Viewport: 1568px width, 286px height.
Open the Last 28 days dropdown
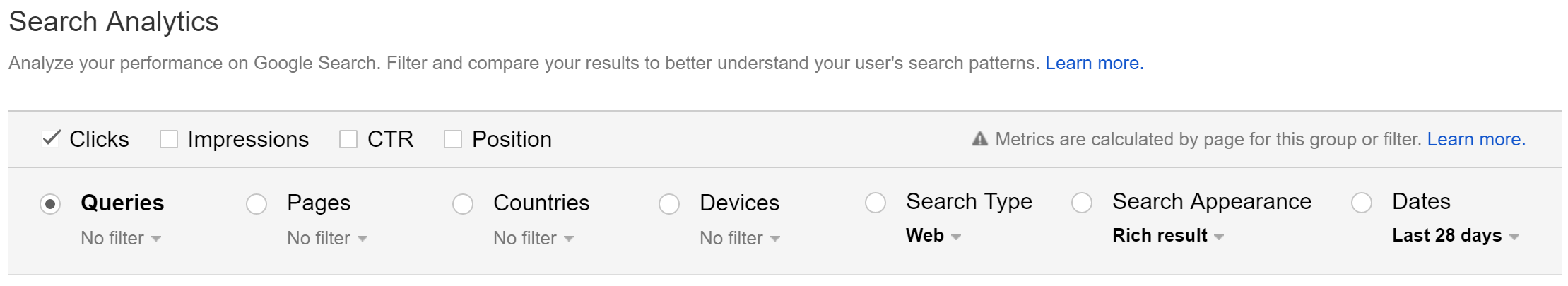pos(1455,235)
